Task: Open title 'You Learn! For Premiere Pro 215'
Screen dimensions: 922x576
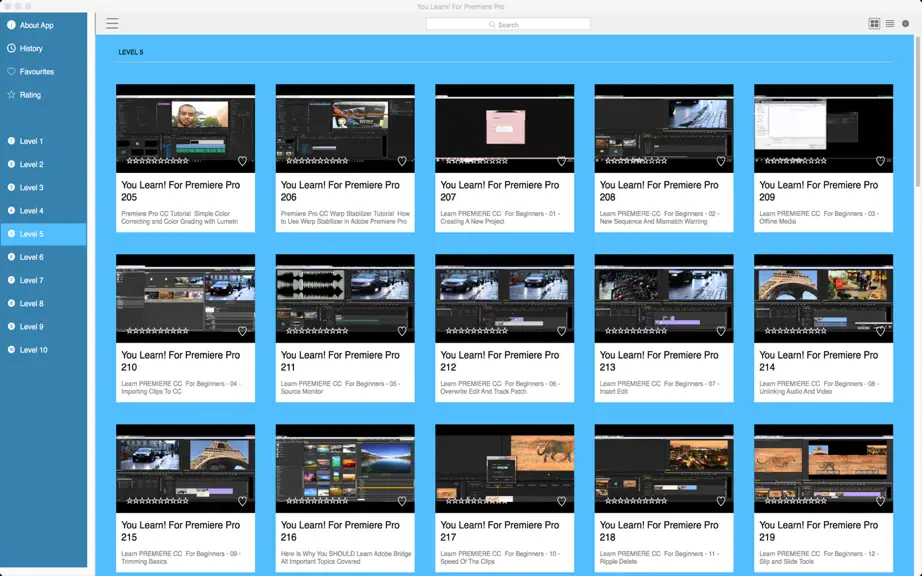Action: point(181,531)
